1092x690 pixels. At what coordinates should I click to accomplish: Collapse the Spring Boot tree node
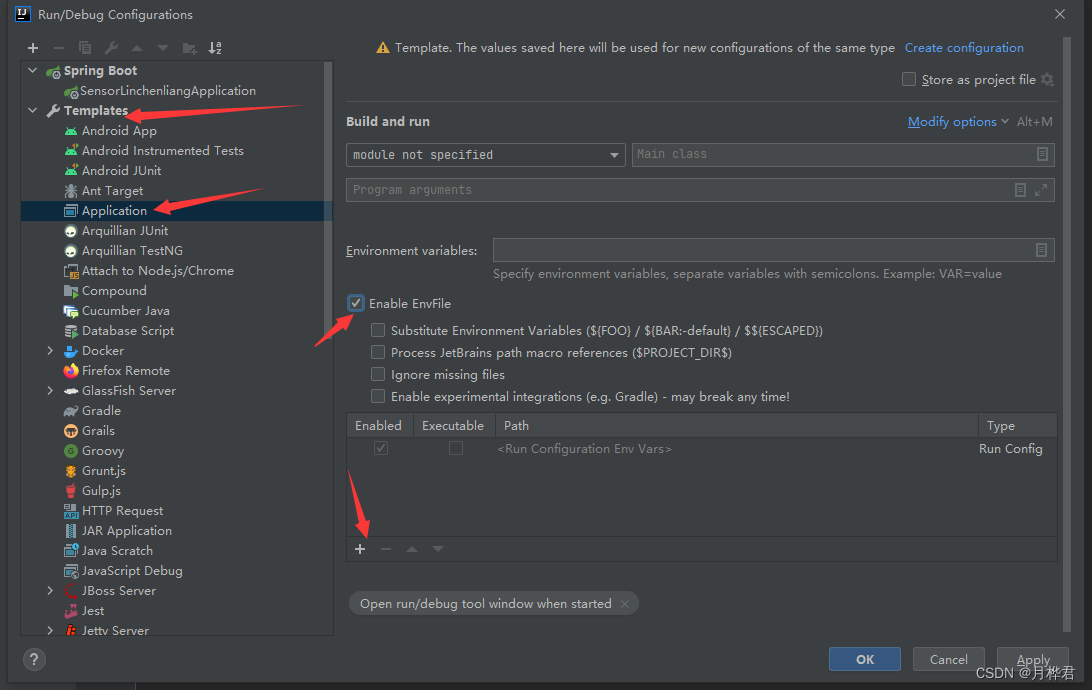click(x=33, y=70)
